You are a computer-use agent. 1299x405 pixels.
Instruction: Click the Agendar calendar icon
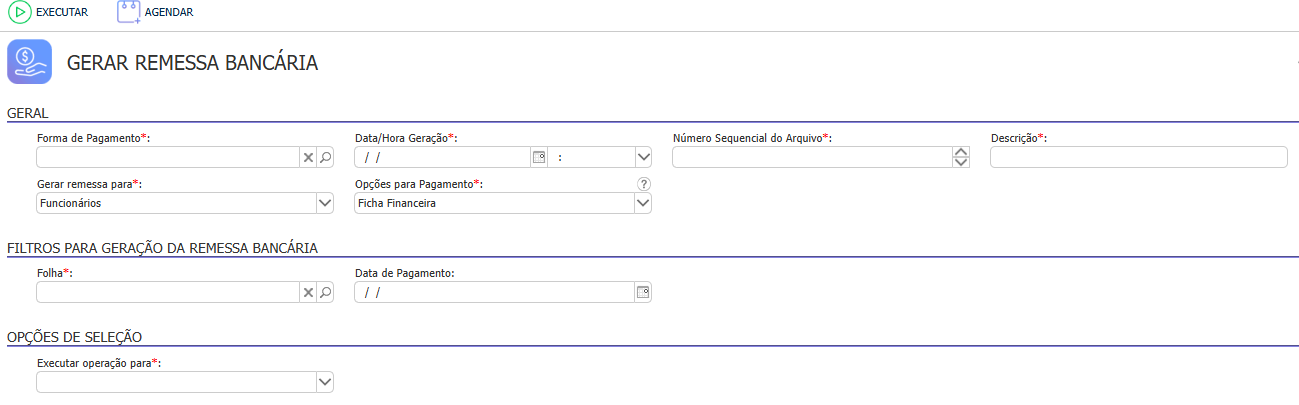click(x=128, y=12)
